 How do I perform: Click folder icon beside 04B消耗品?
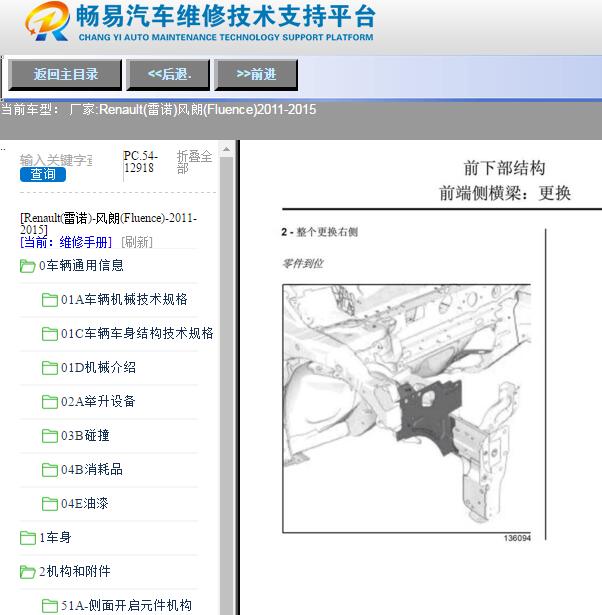coord(50,469)
